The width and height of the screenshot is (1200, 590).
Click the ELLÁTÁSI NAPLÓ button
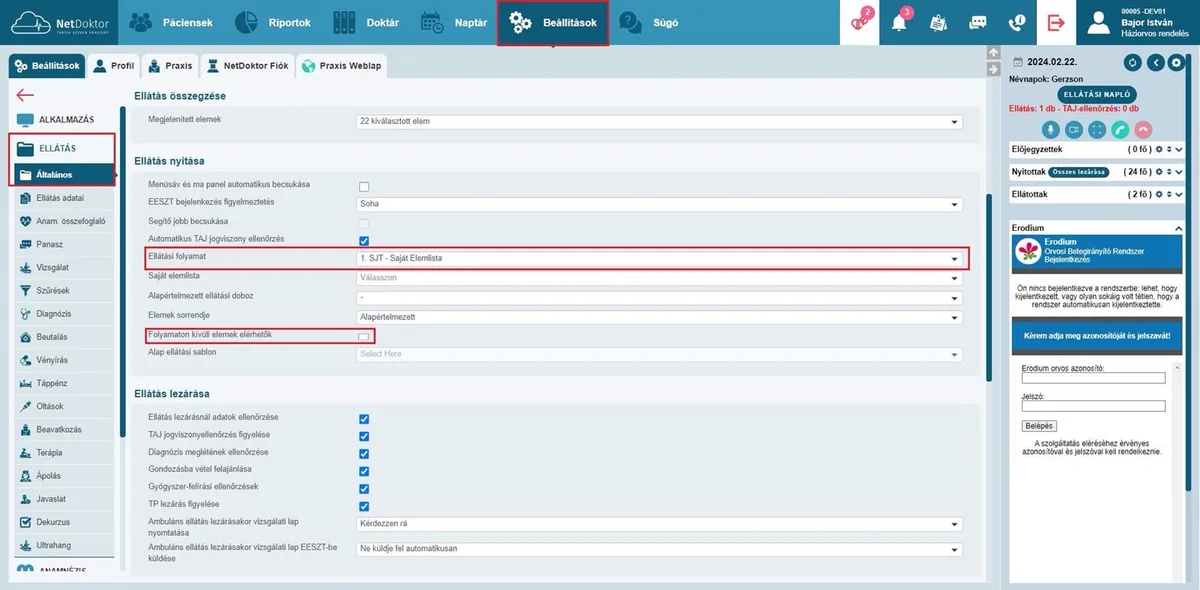pos(1096,94)
